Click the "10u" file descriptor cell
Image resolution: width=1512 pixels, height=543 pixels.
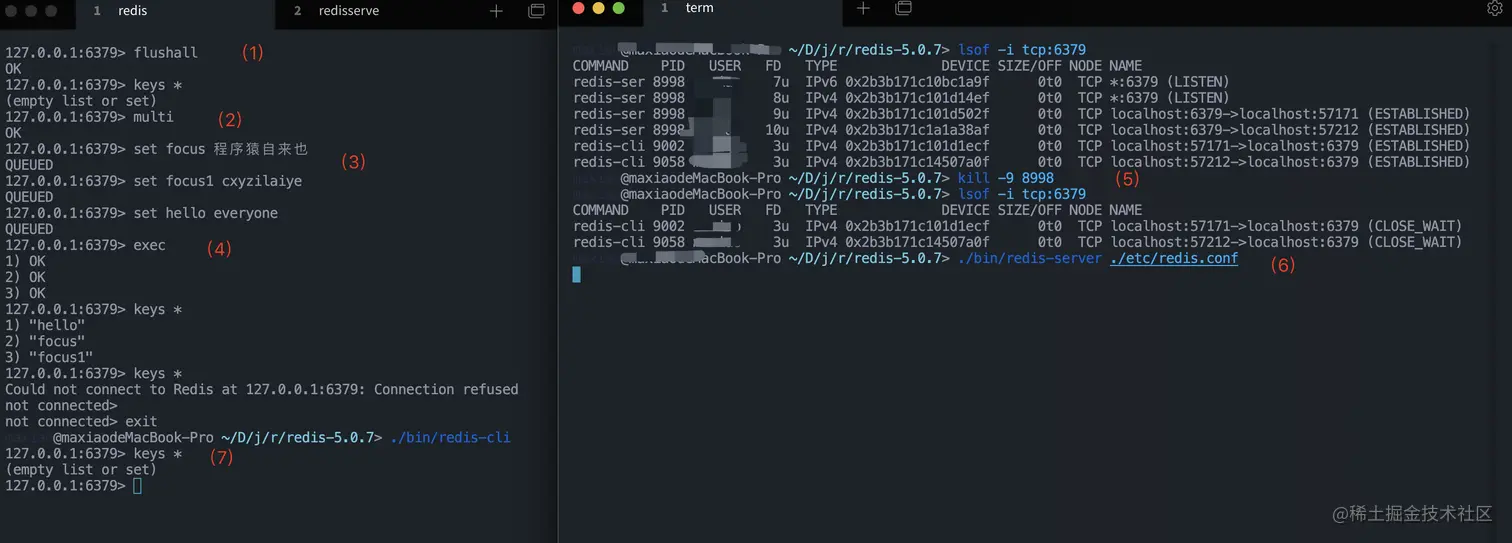[x=777, y=129]
